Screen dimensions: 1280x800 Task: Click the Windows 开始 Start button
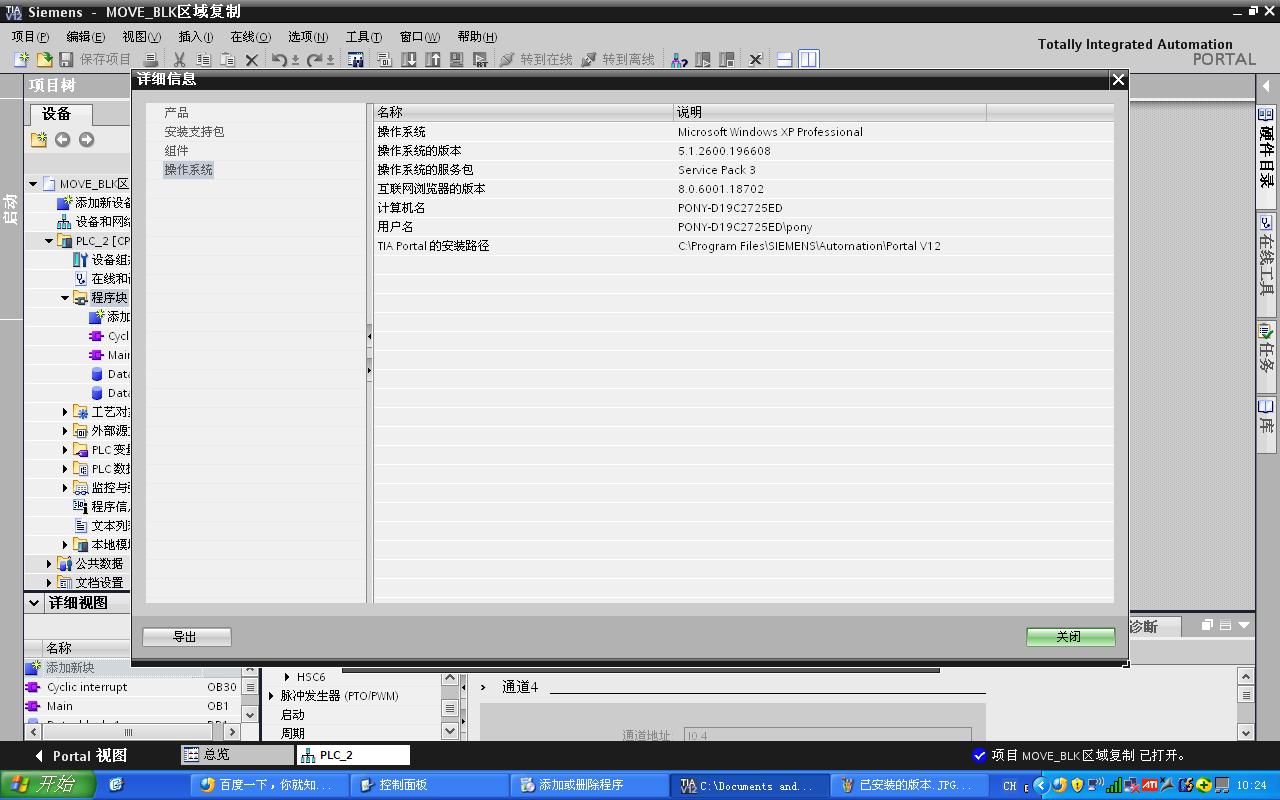click(47, 785)
